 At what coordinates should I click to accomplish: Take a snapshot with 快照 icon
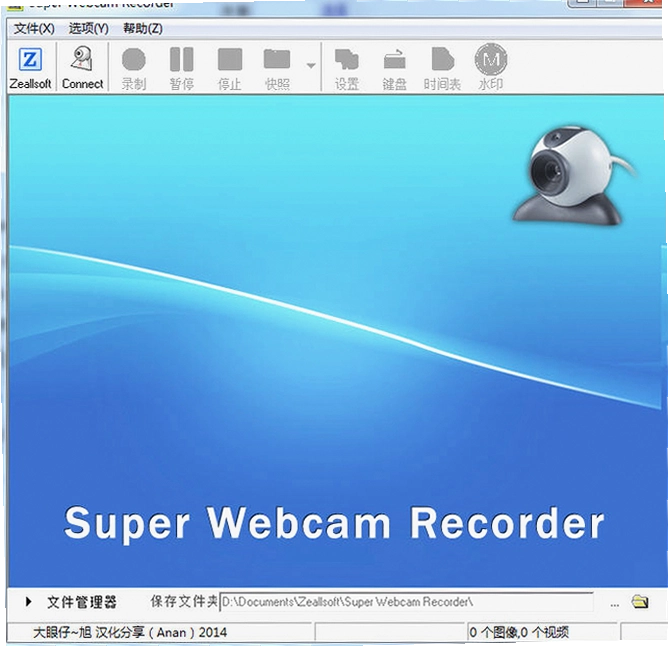[x=277, y=68]
